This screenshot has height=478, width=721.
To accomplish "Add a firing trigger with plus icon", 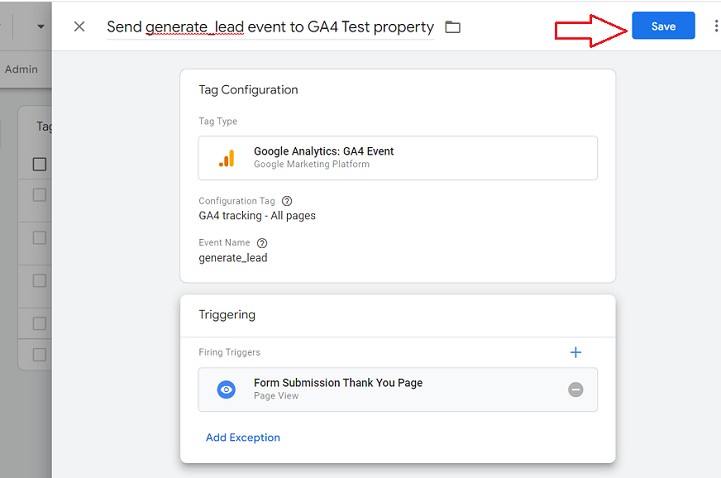I will coord(575,352).
